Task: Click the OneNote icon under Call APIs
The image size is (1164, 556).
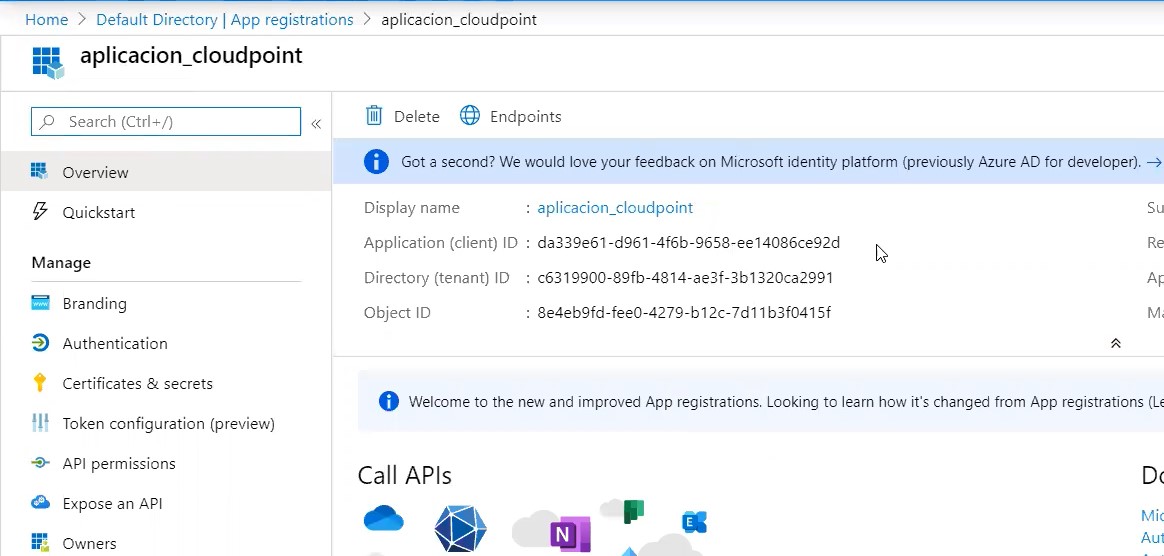Action: pyautogui.click(x=569, y=533)
